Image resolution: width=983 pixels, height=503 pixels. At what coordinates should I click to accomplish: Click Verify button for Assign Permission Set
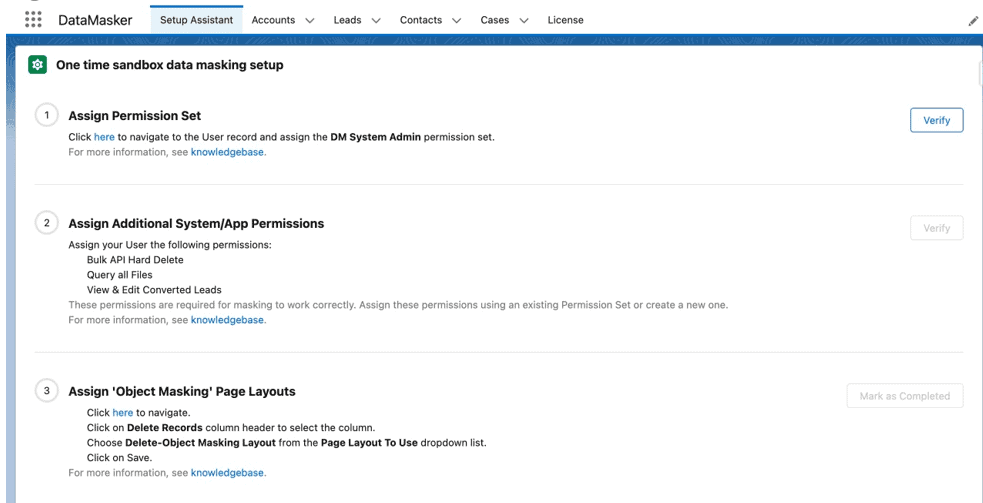[x=936, y=120]
